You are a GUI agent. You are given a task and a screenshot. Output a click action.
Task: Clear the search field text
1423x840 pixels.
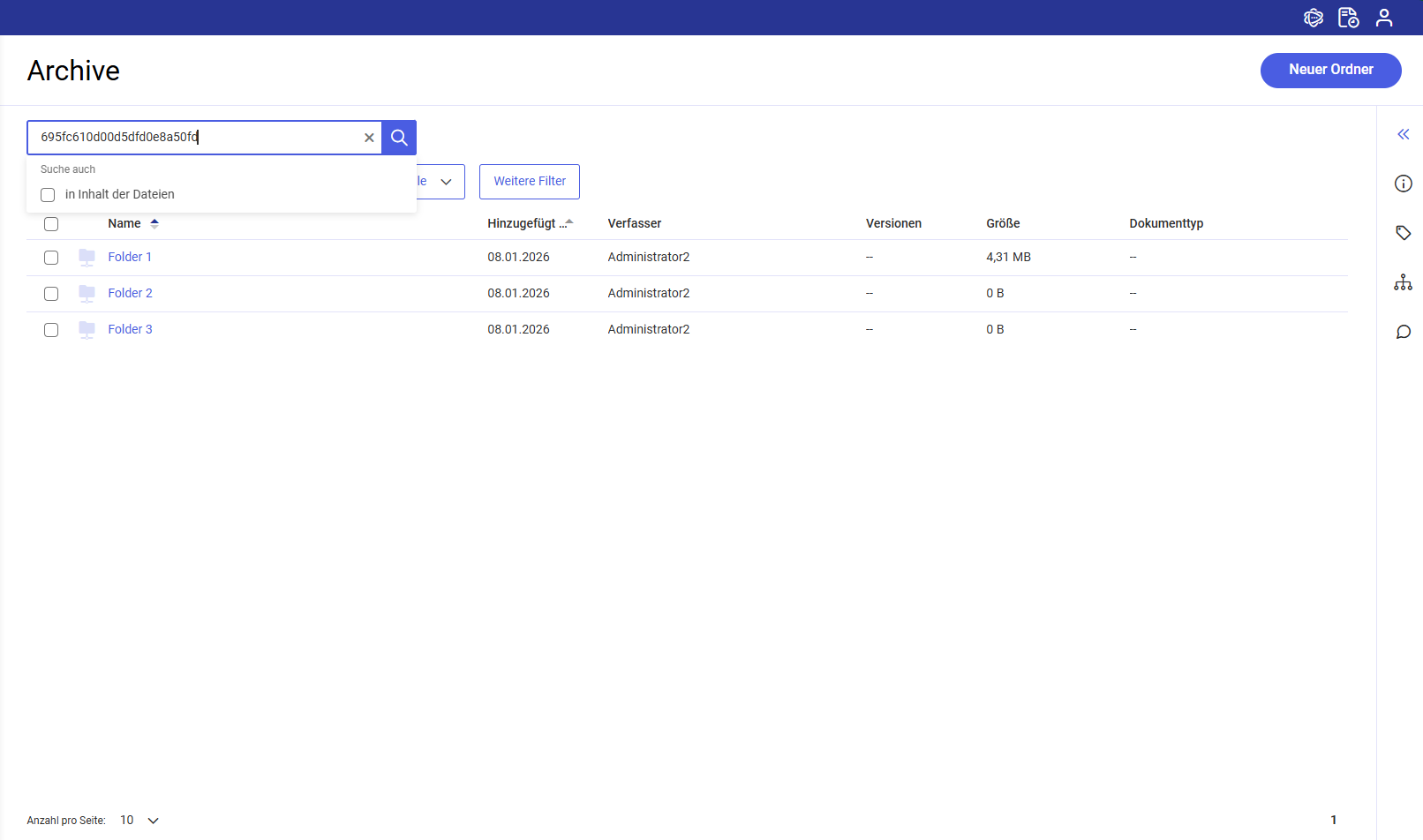pyautogui.click(x=369, y=138)
